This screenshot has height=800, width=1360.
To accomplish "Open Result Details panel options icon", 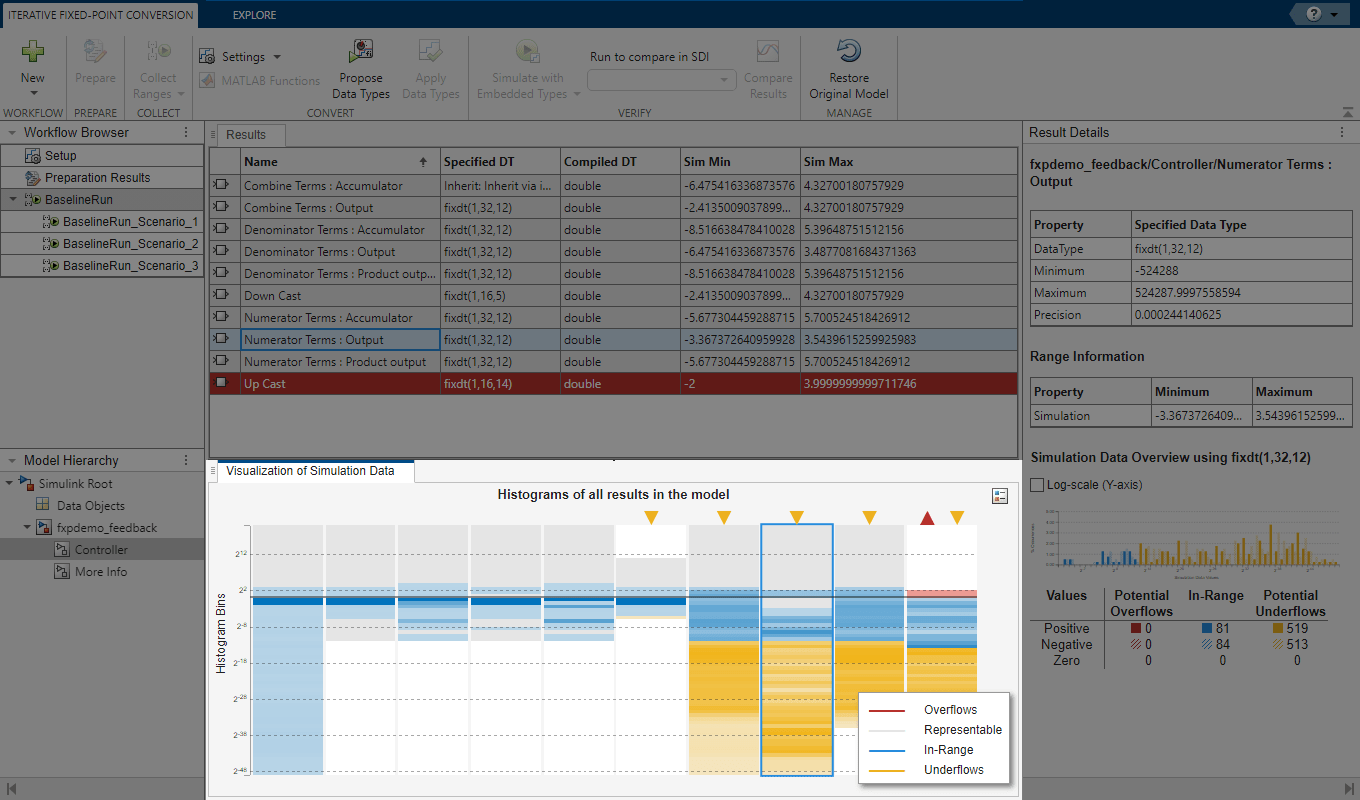I will click(x=1342, y=132).
